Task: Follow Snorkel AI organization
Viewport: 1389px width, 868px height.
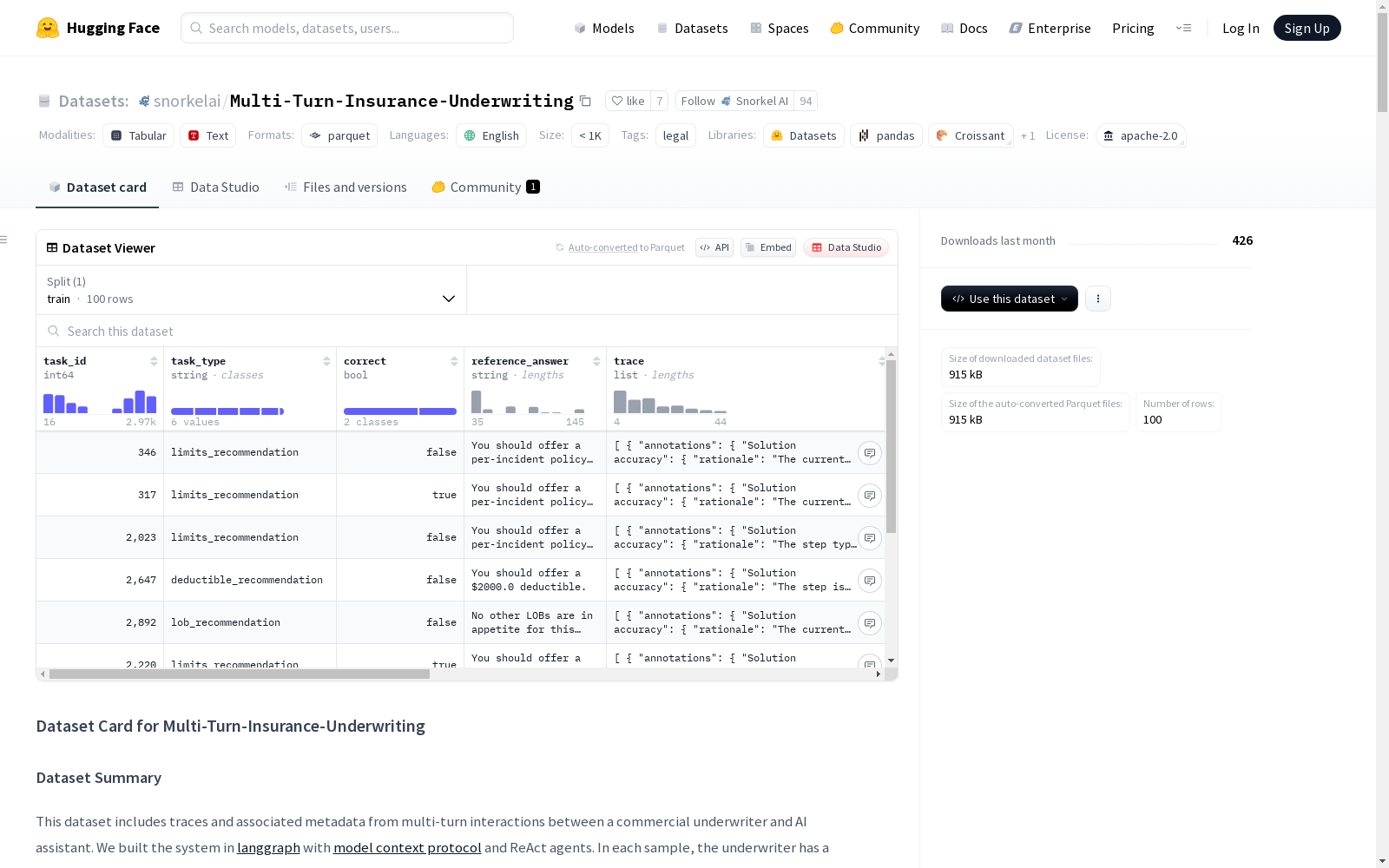Action: (734, 102)
